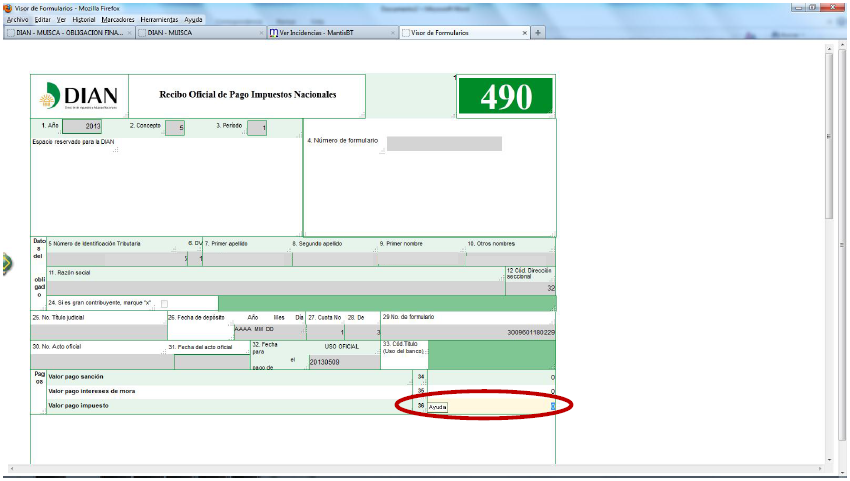The height and width of the screenshot is (481, 850).
Task: Click the horizontal scrollbar left arrow
Action: (x=11, y=469)
